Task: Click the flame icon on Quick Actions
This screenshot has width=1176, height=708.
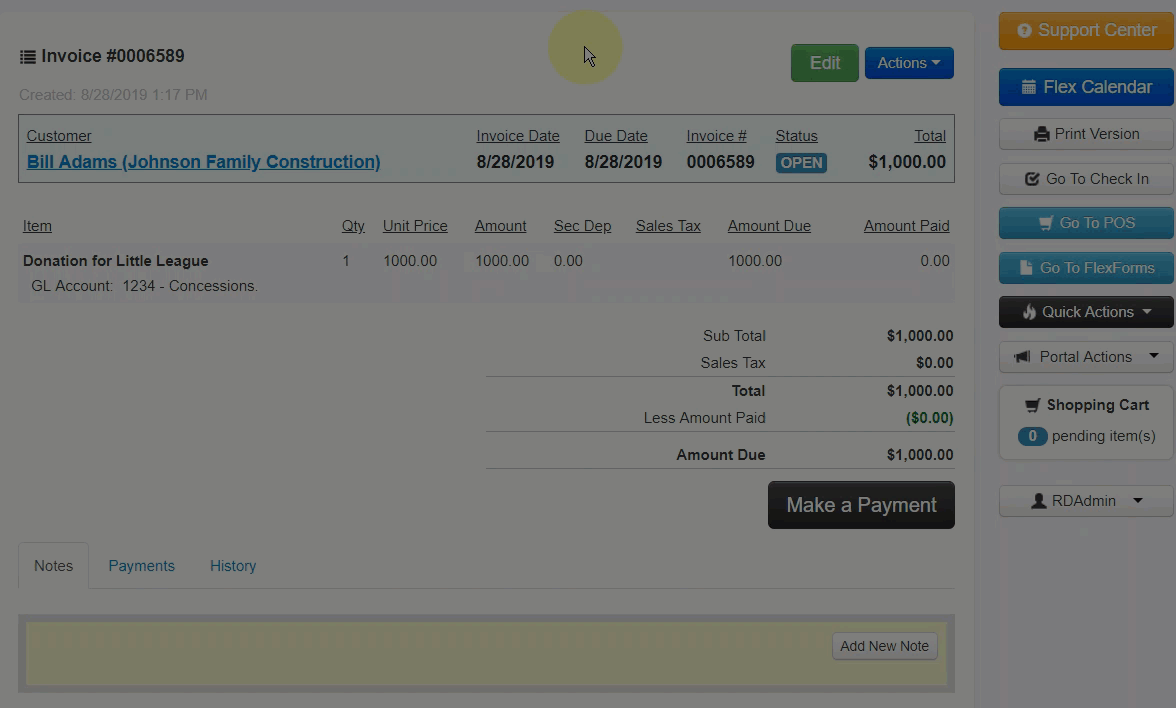Action: click(1029, 312)
